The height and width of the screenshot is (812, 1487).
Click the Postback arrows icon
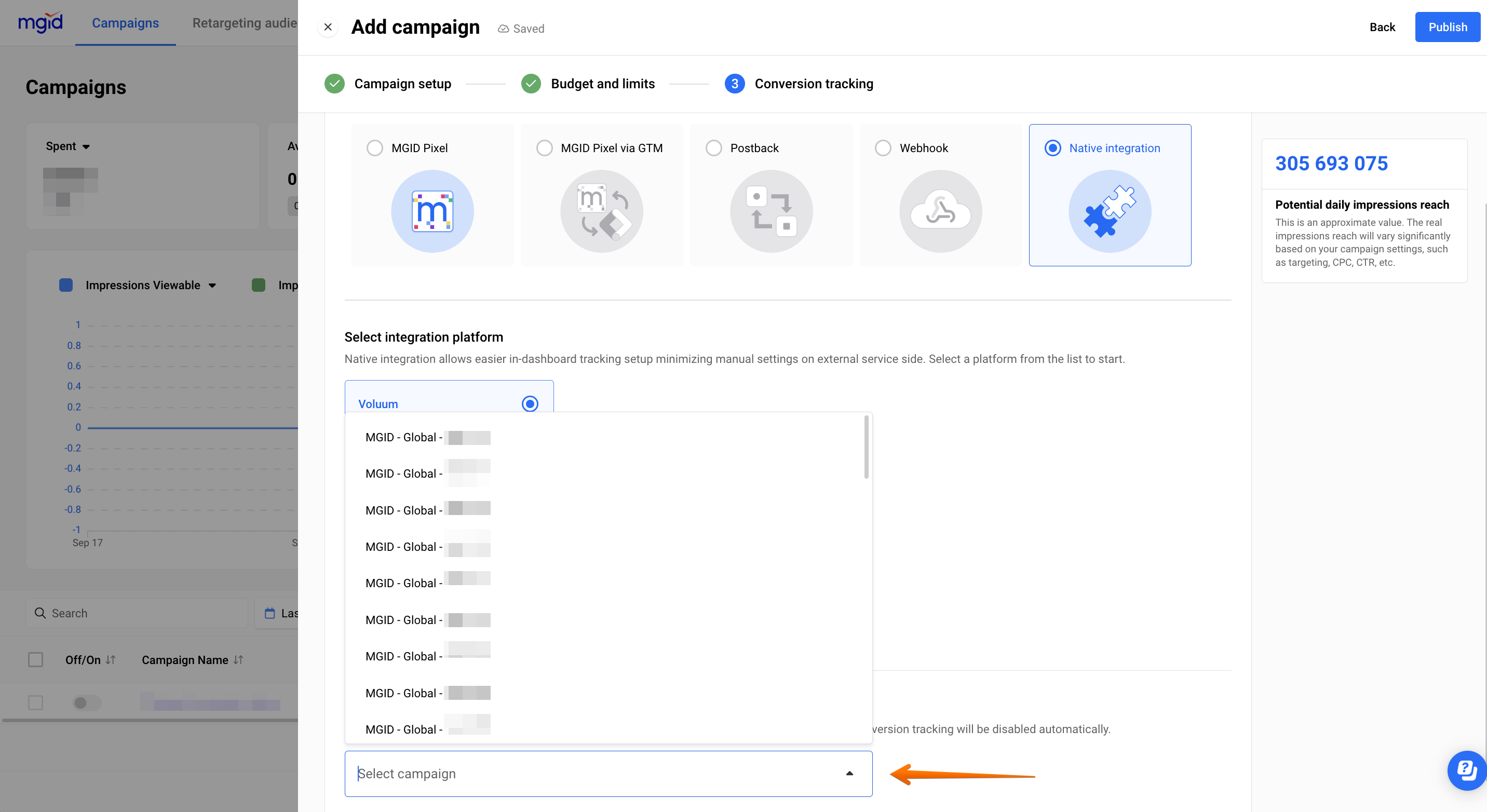point(770,211)
